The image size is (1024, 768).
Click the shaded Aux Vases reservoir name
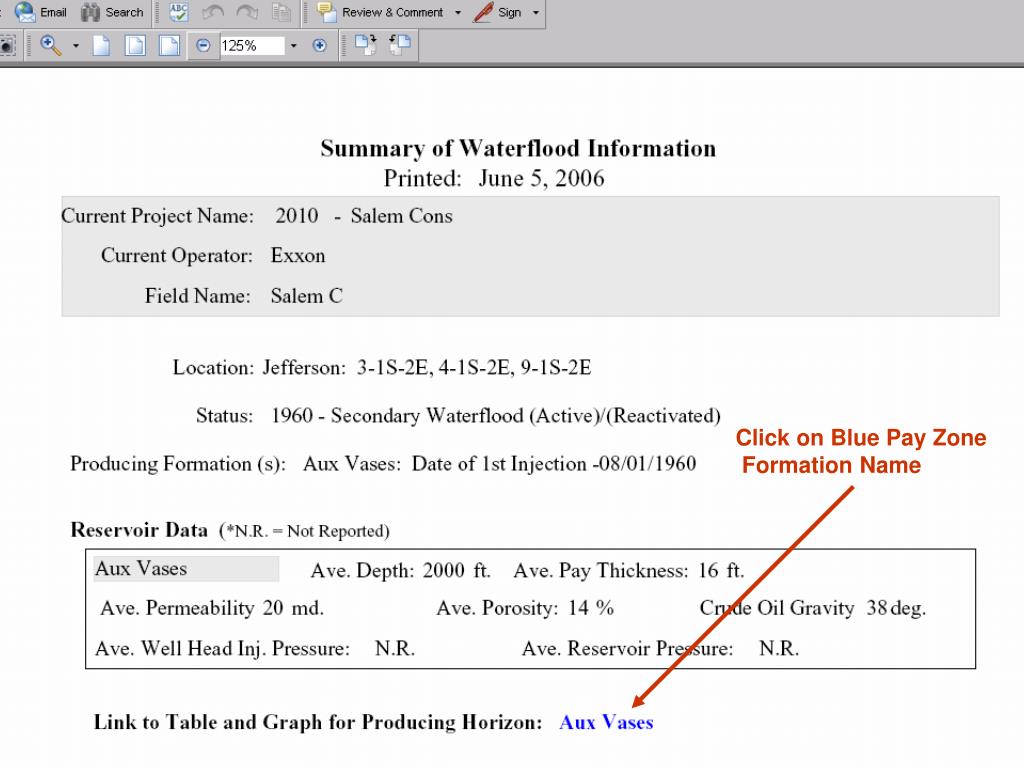(186, 569)
